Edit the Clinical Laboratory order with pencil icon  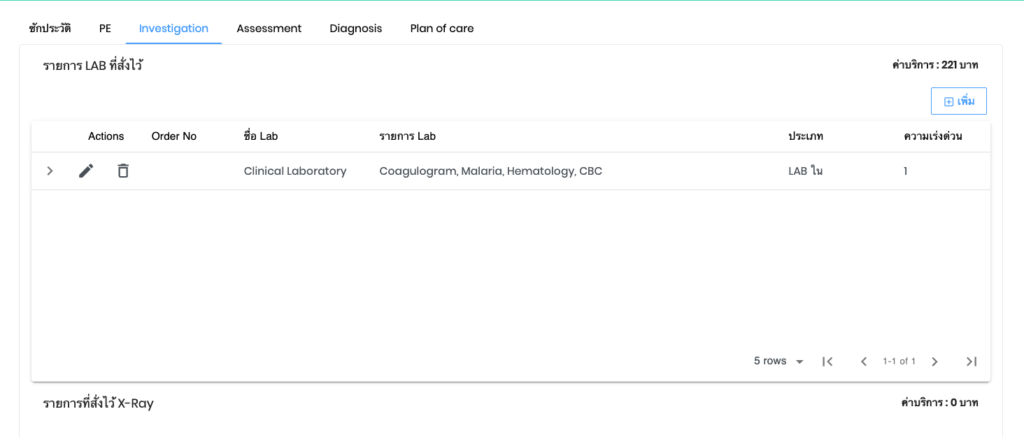(x=86, y=171)
